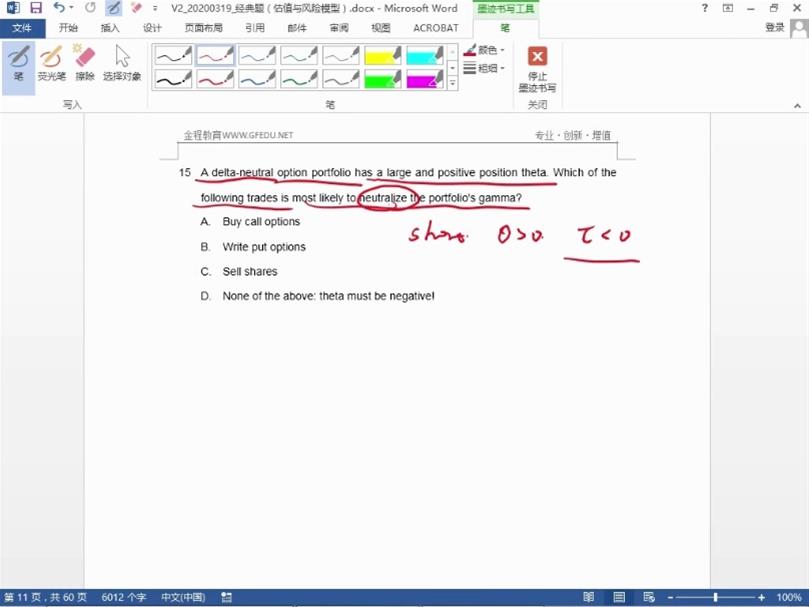
Task: Click the zoom slider handle
Action: click(x=716, y=598)
